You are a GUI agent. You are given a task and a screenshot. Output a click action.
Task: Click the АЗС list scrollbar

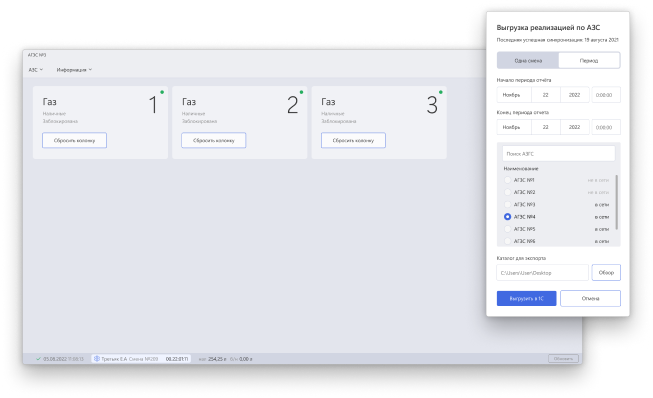616,202
